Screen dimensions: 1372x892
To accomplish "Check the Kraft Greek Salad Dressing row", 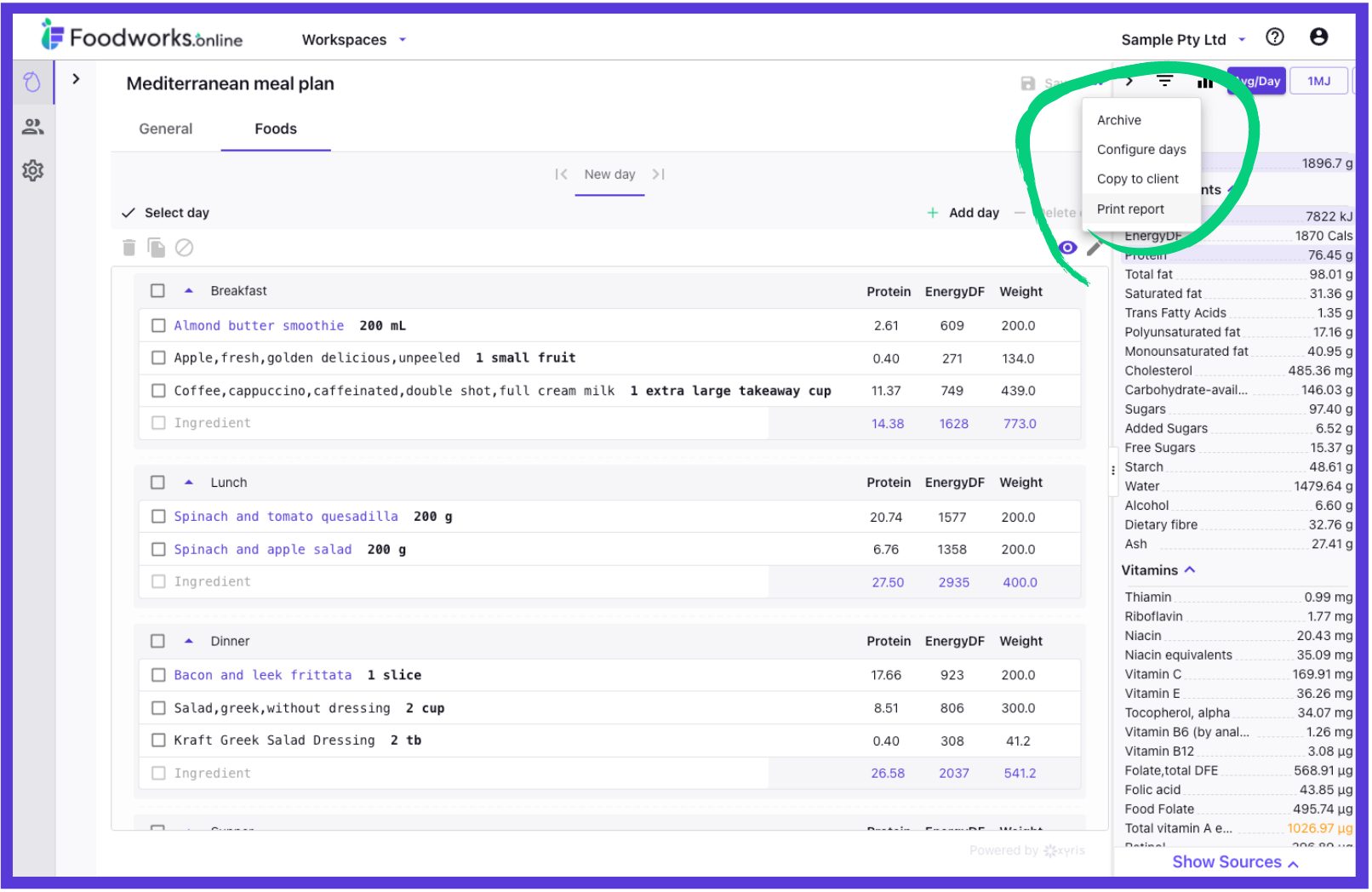I will coord(157,740).
